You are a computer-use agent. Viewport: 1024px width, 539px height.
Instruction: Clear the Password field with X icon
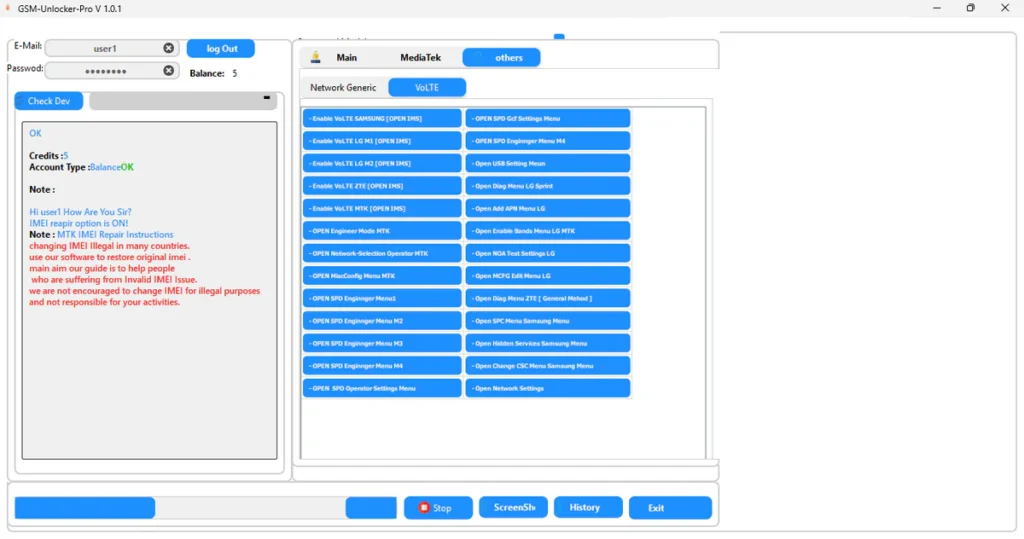point(168,71)
